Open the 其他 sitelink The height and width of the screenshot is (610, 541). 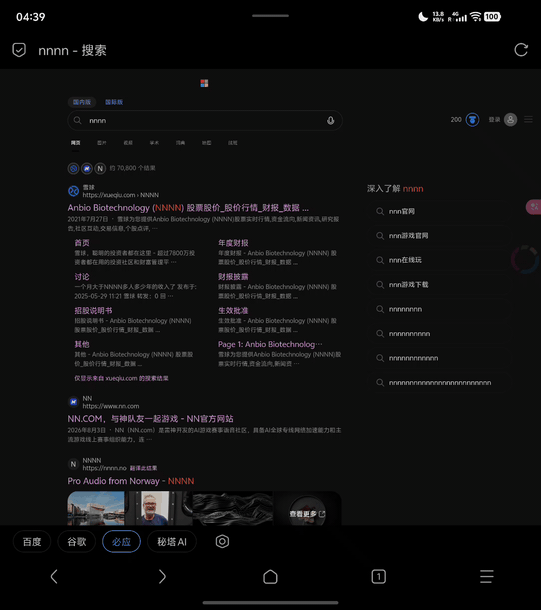coord(82,344)
